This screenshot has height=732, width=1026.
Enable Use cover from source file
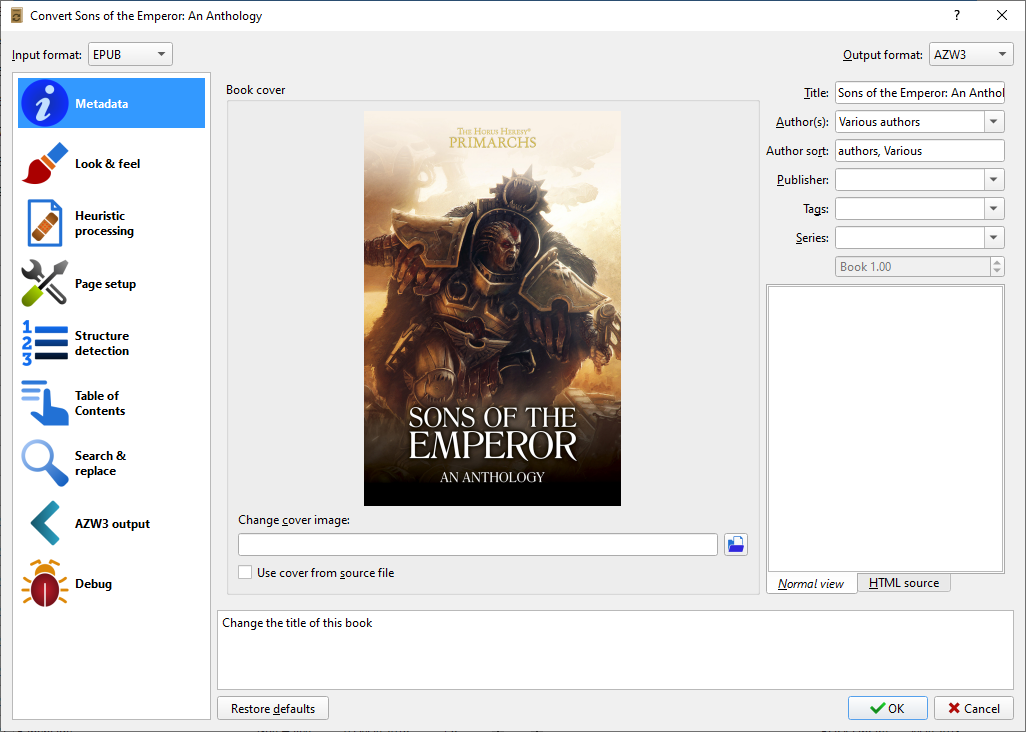(x=245, y=573)
